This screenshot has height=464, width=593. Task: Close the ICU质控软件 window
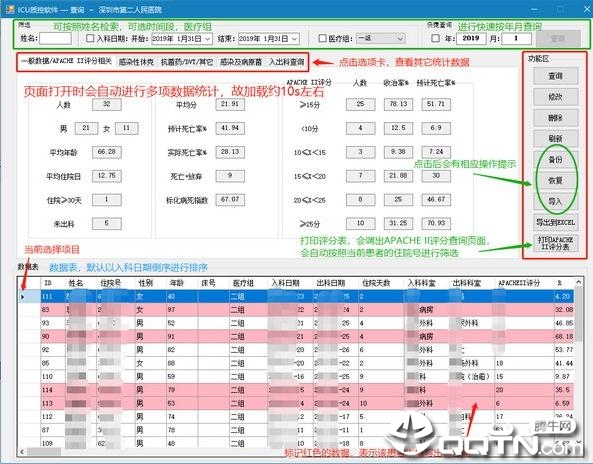click(x=586, y=9)
